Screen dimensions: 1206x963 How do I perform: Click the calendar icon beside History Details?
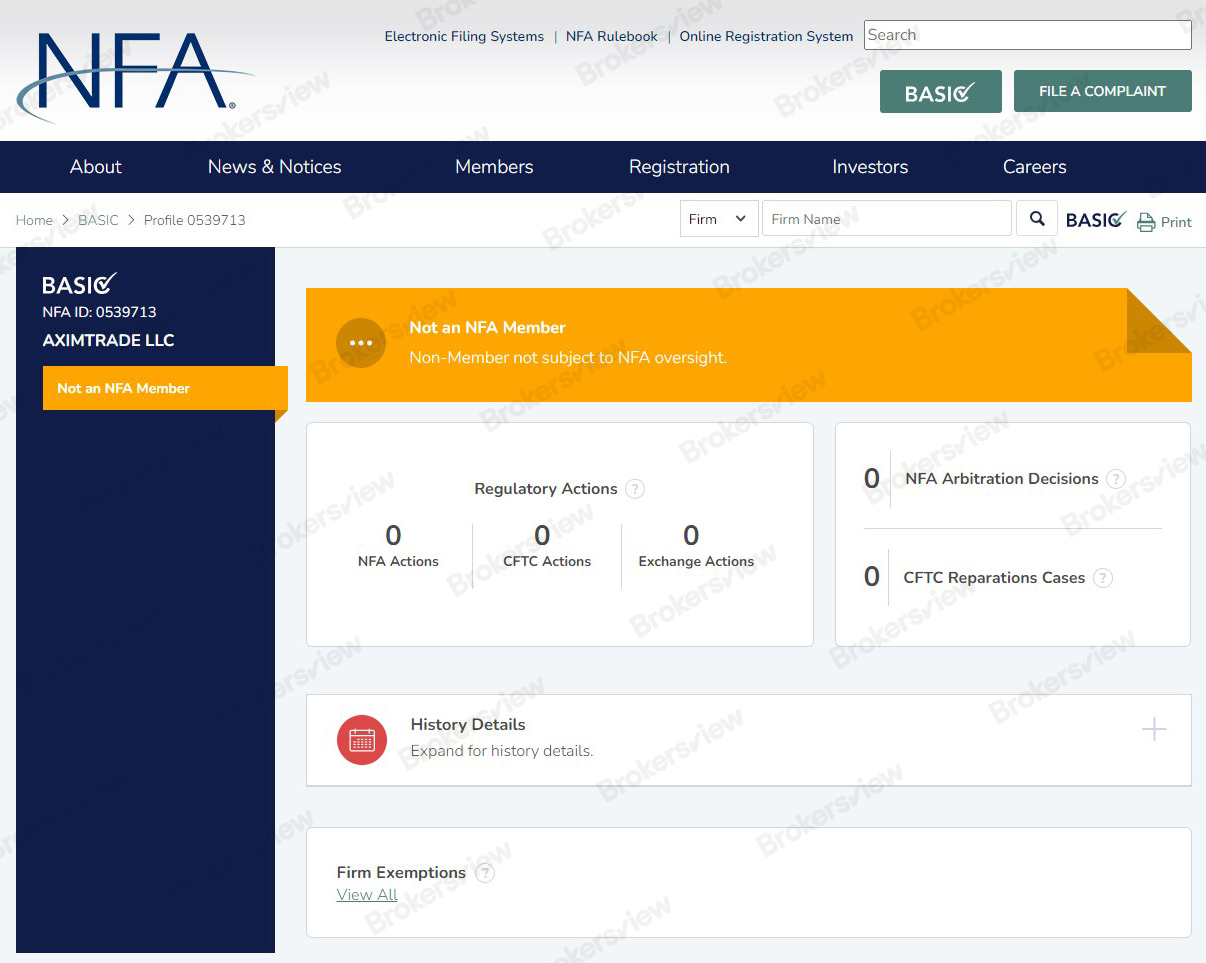click(362, 739)
